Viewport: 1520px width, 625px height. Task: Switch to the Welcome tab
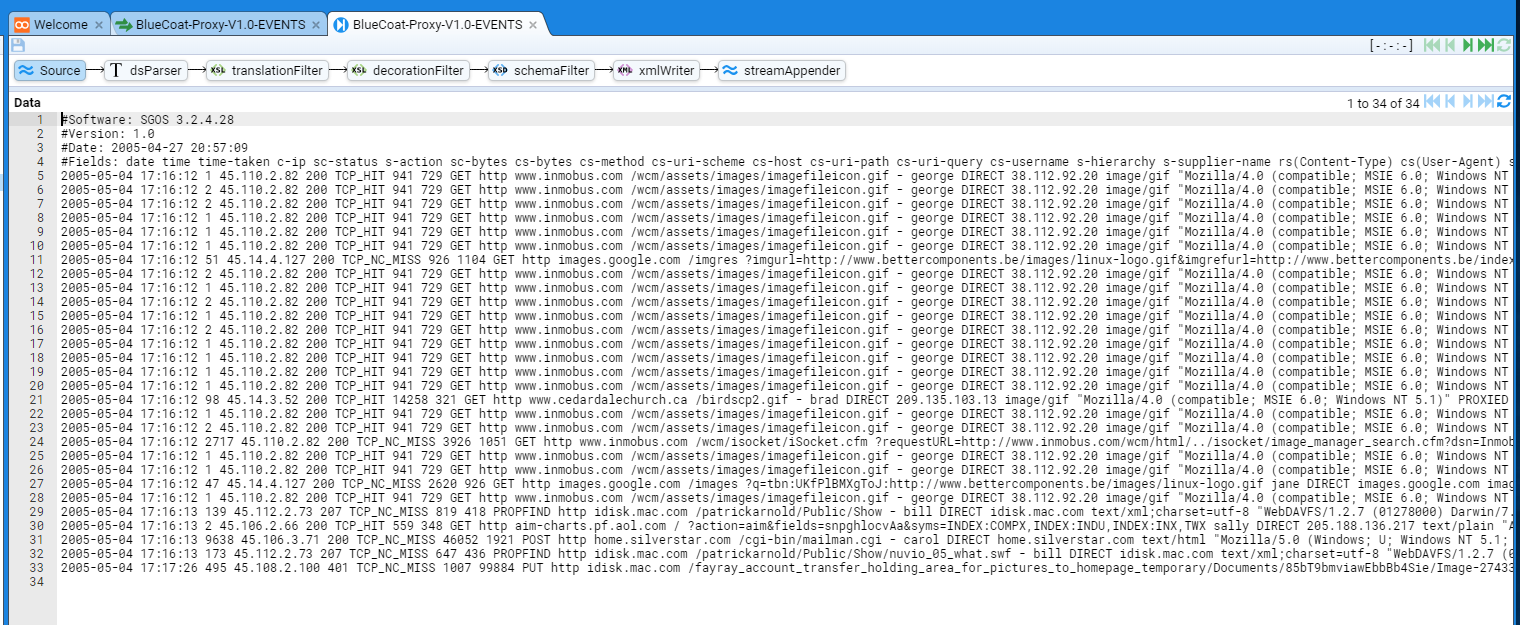point(52,25)
